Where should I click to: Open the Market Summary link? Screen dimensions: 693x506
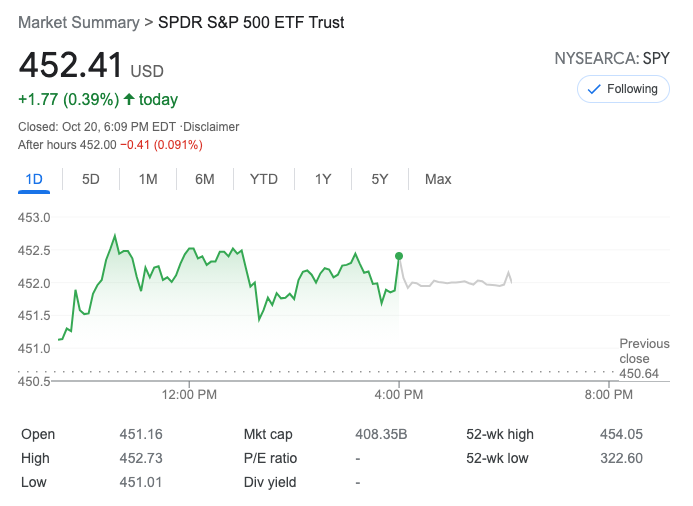pos(77,22)
